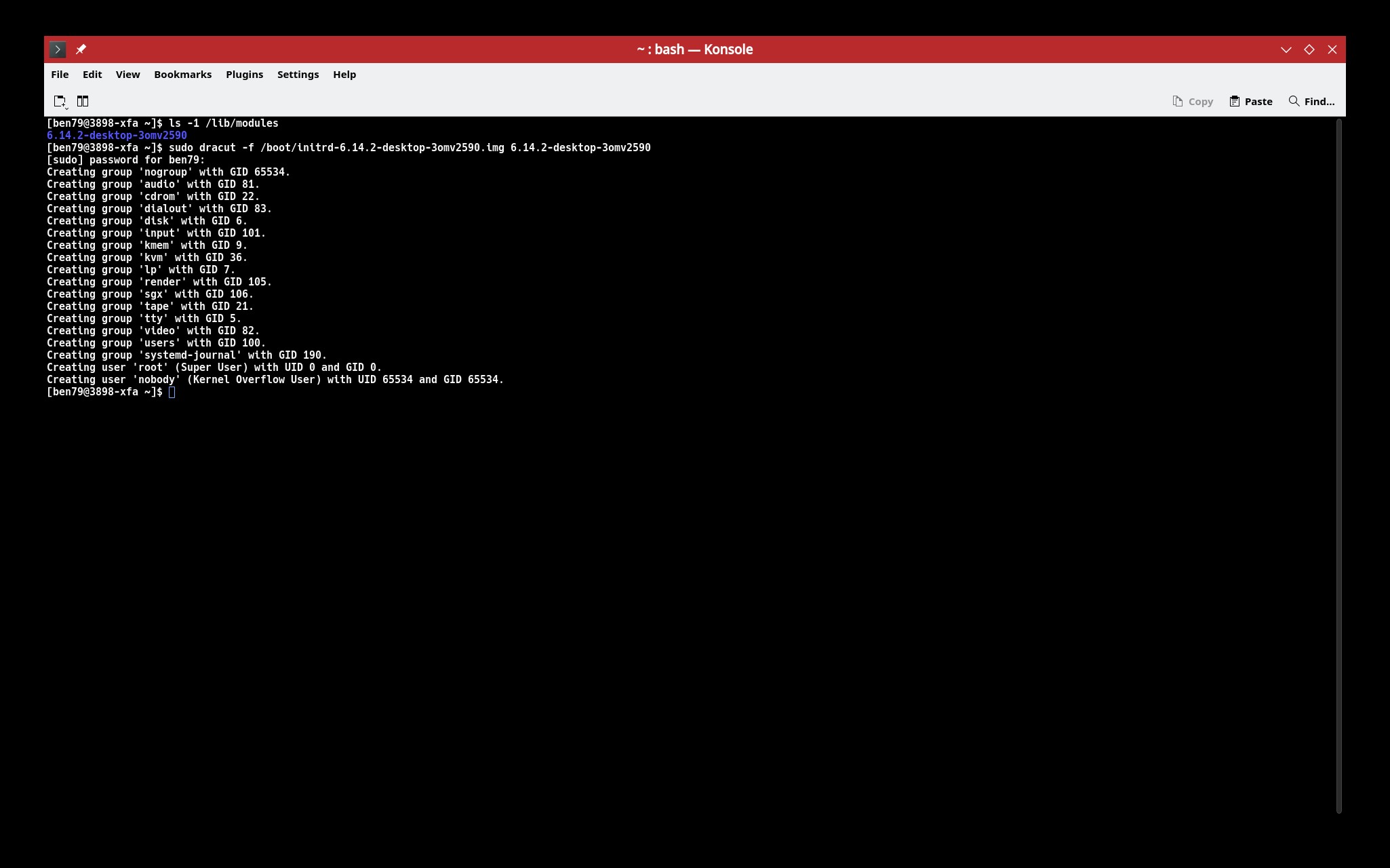Click the terminal cursor at last prompt

(172, 392)
